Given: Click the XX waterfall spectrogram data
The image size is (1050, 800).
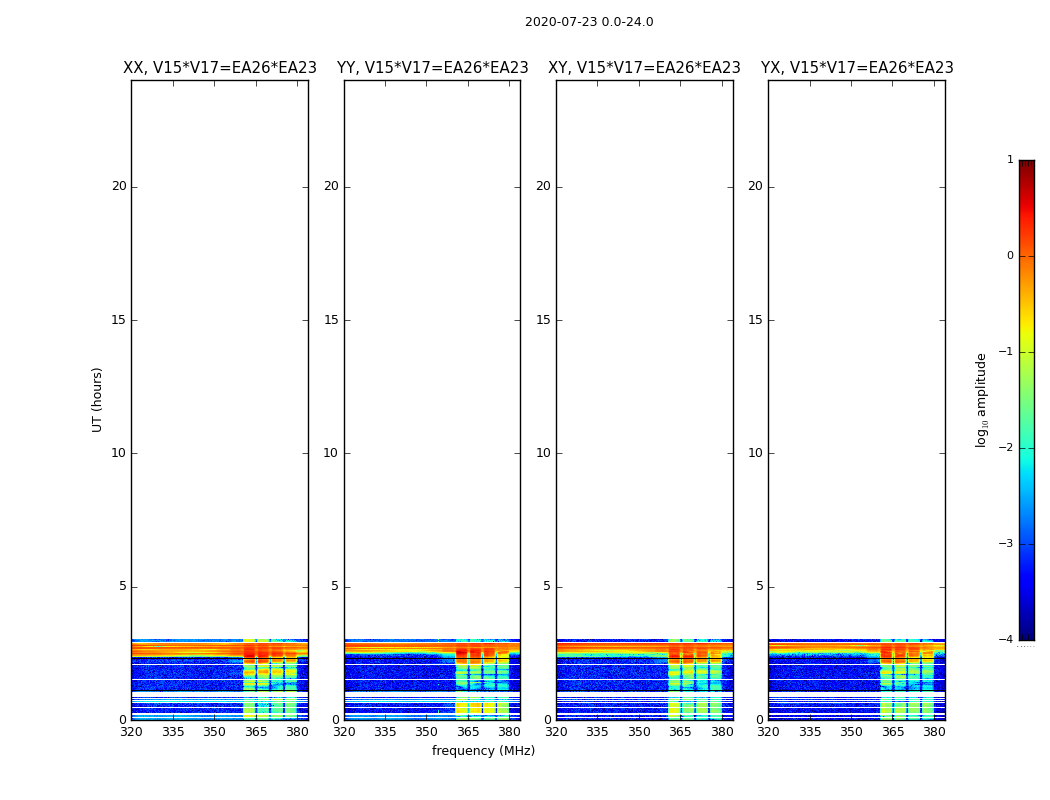Looking at the screenshot, I should point(220,679).
